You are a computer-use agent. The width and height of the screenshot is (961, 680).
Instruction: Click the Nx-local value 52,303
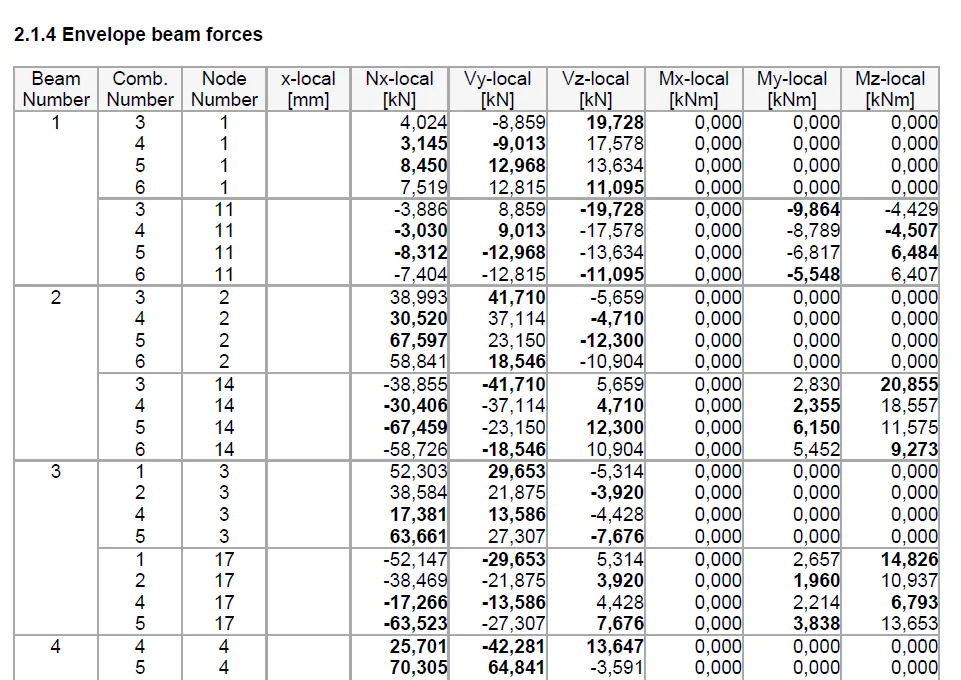tap(419, 471)
